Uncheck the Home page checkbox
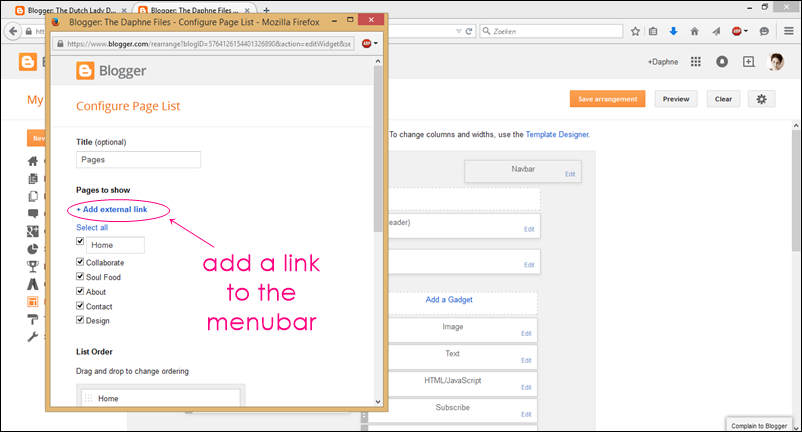802x432 pixels. click(80, 241)
